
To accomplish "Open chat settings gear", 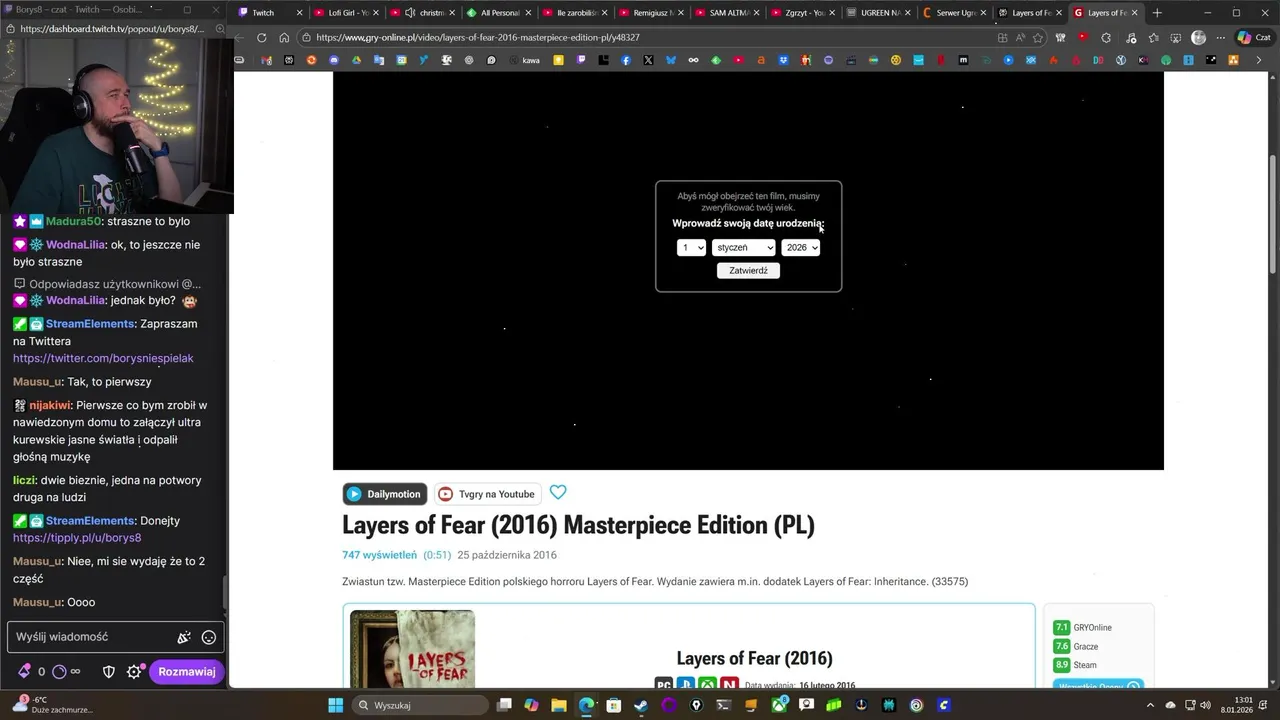I will pyautogui.click(x=134, y=672).
